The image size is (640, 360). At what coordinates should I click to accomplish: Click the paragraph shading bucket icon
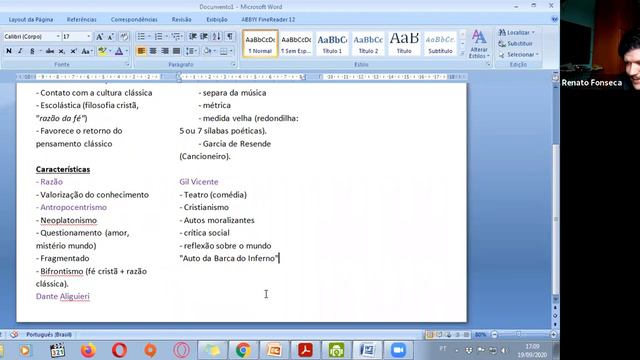pos(207,51)
